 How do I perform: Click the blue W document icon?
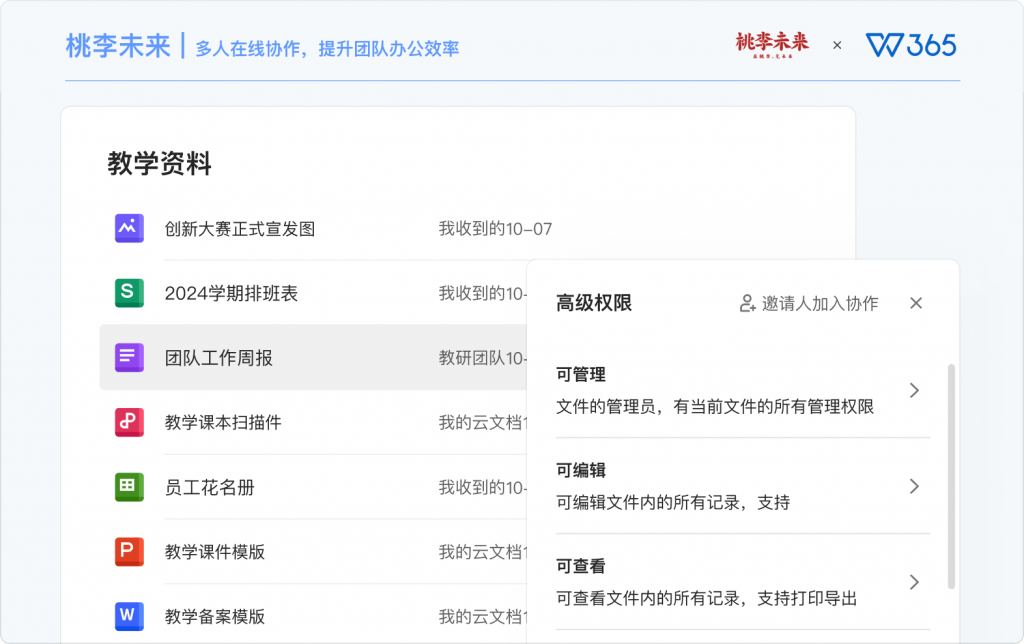pyautogui.click(x=129, y=616)
